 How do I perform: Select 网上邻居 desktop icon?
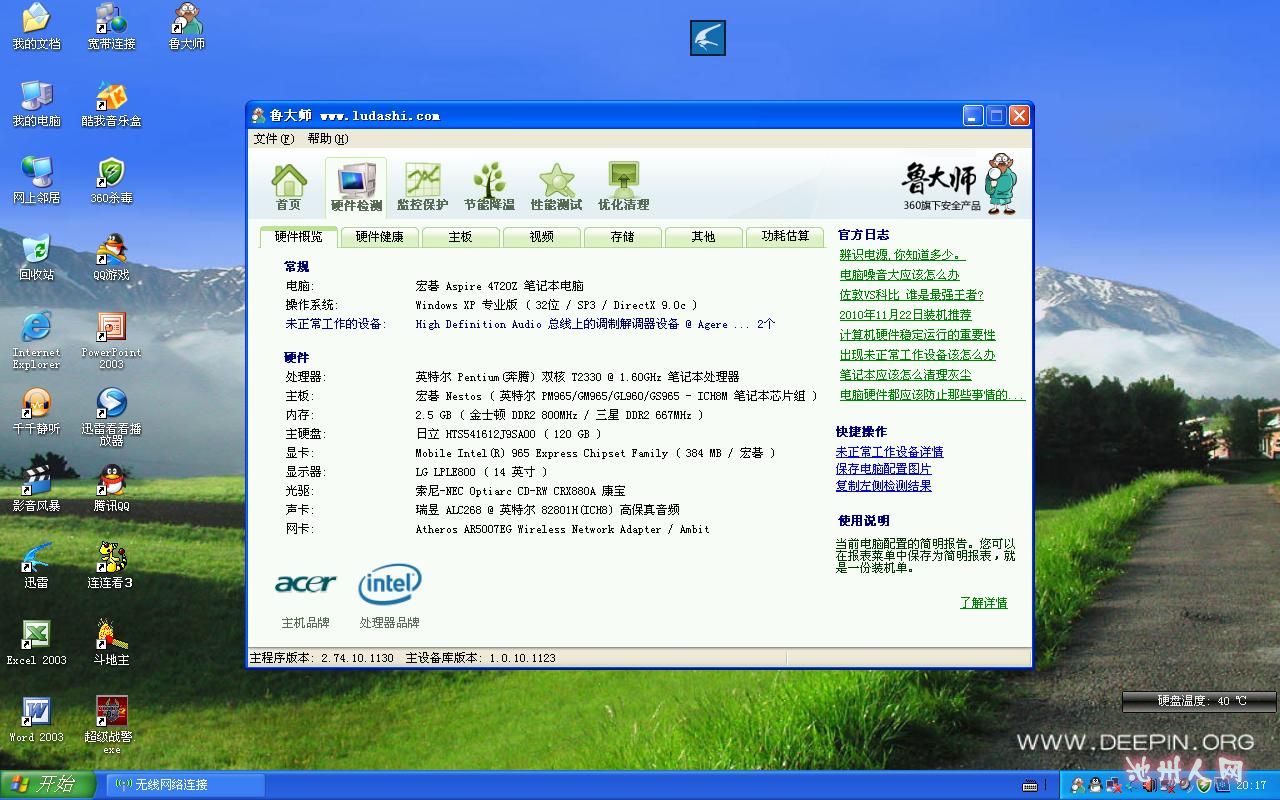36,181
